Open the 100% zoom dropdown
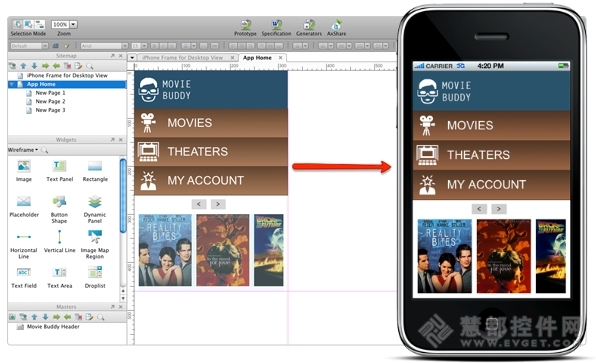The height and width of the screenshot is (363, 596). click(73, 24)
